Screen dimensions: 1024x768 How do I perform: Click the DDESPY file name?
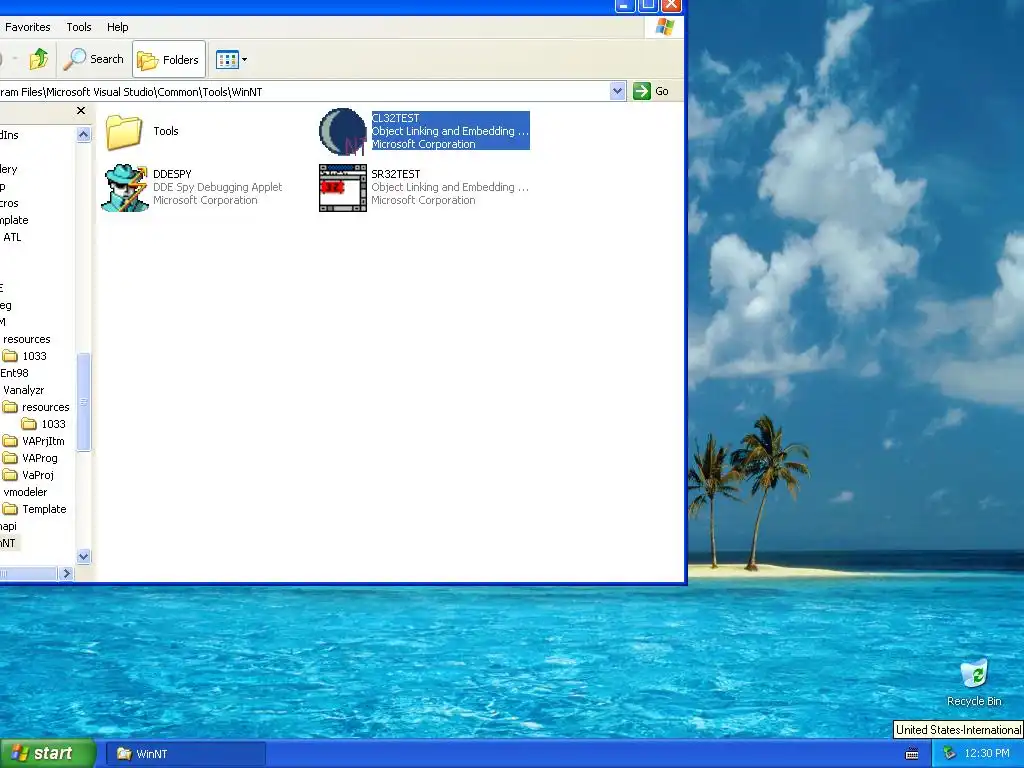click(x=172, y=174)
